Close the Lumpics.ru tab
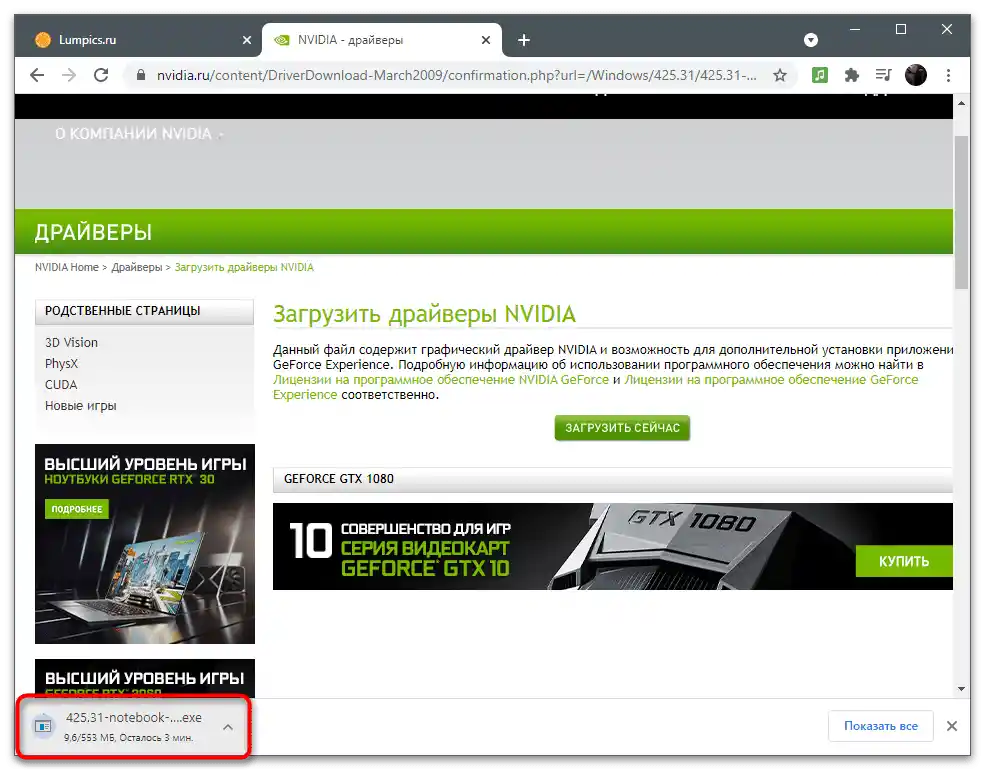 pos(247,40)
